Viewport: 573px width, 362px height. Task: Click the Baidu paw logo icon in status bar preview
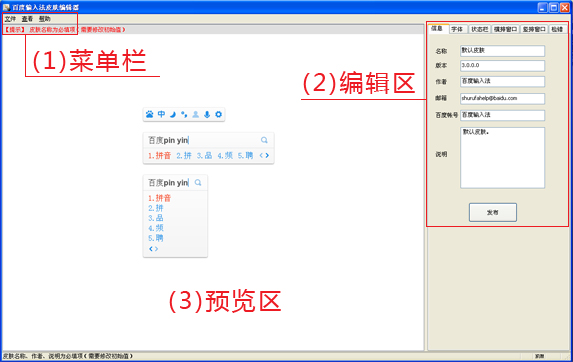click(149, 114)
